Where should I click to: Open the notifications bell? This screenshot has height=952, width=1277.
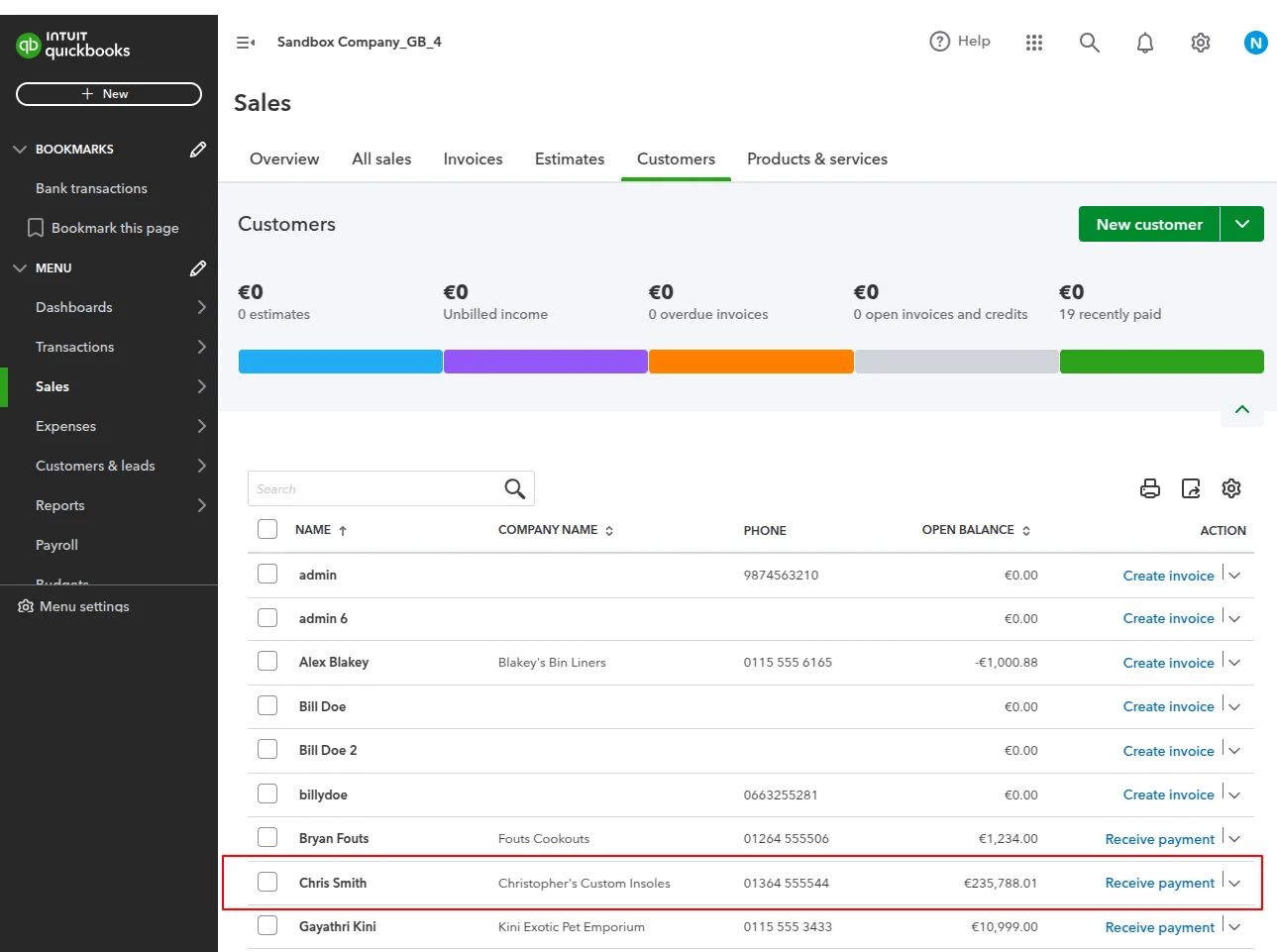[1144, 43]
